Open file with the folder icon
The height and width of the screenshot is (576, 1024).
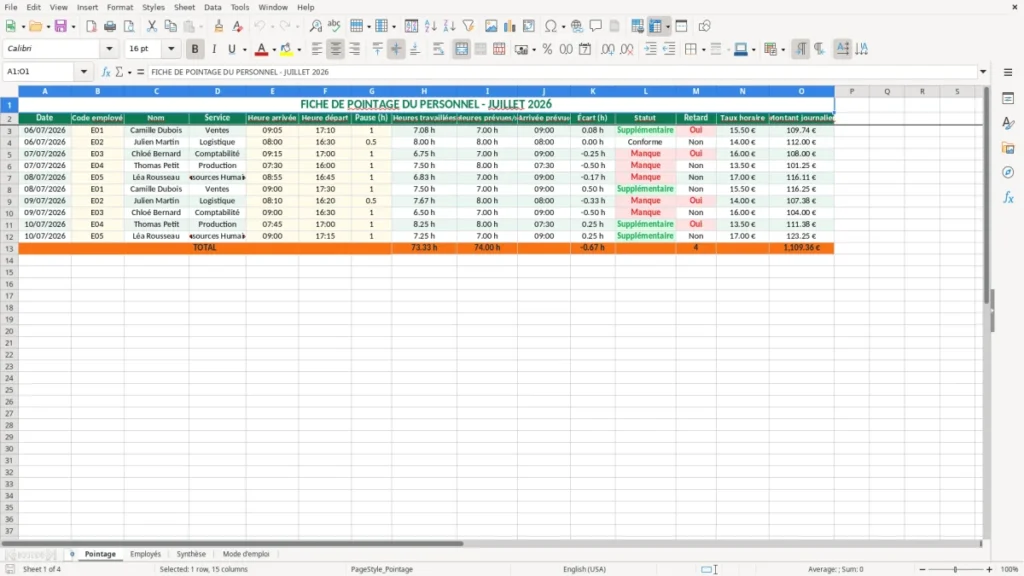(x=35, y=26)
